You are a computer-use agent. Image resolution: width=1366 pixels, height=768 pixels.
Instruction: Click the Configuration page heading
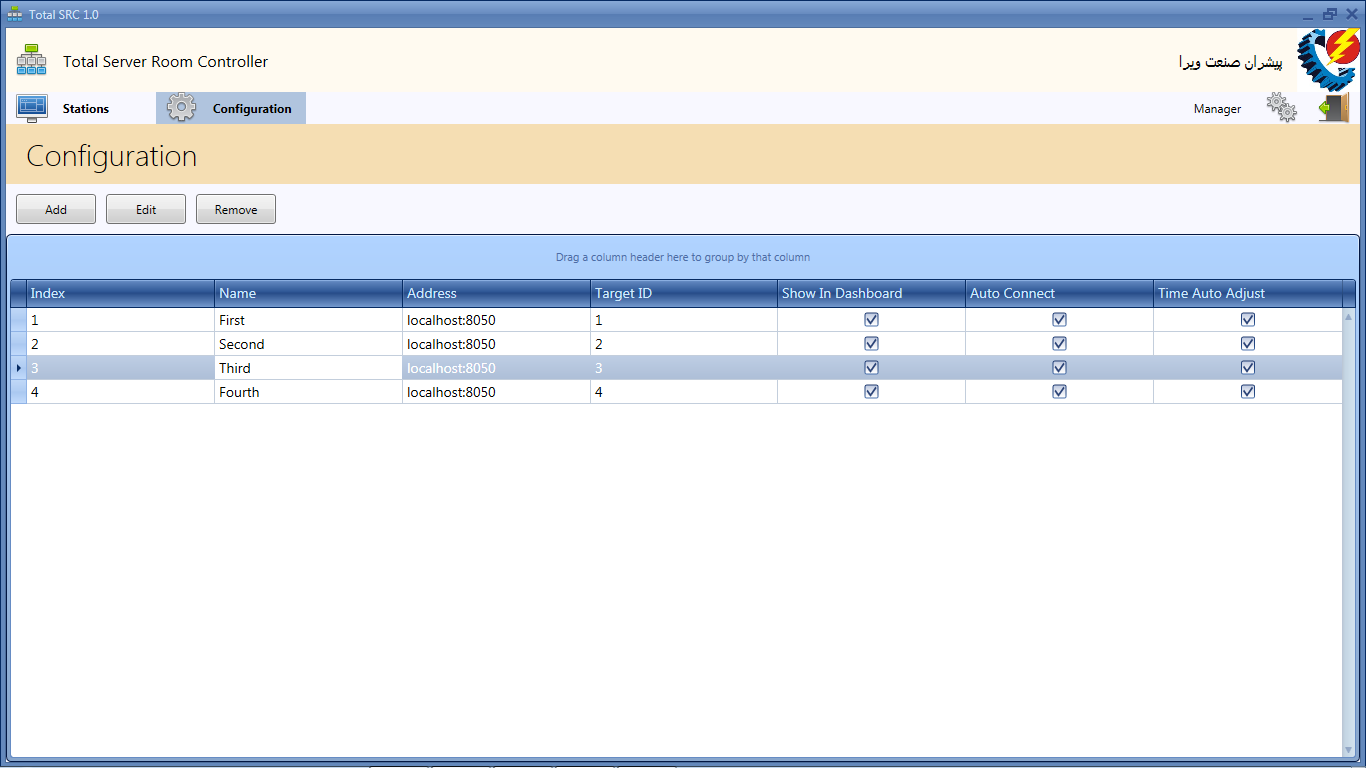[x=112, y=156]
